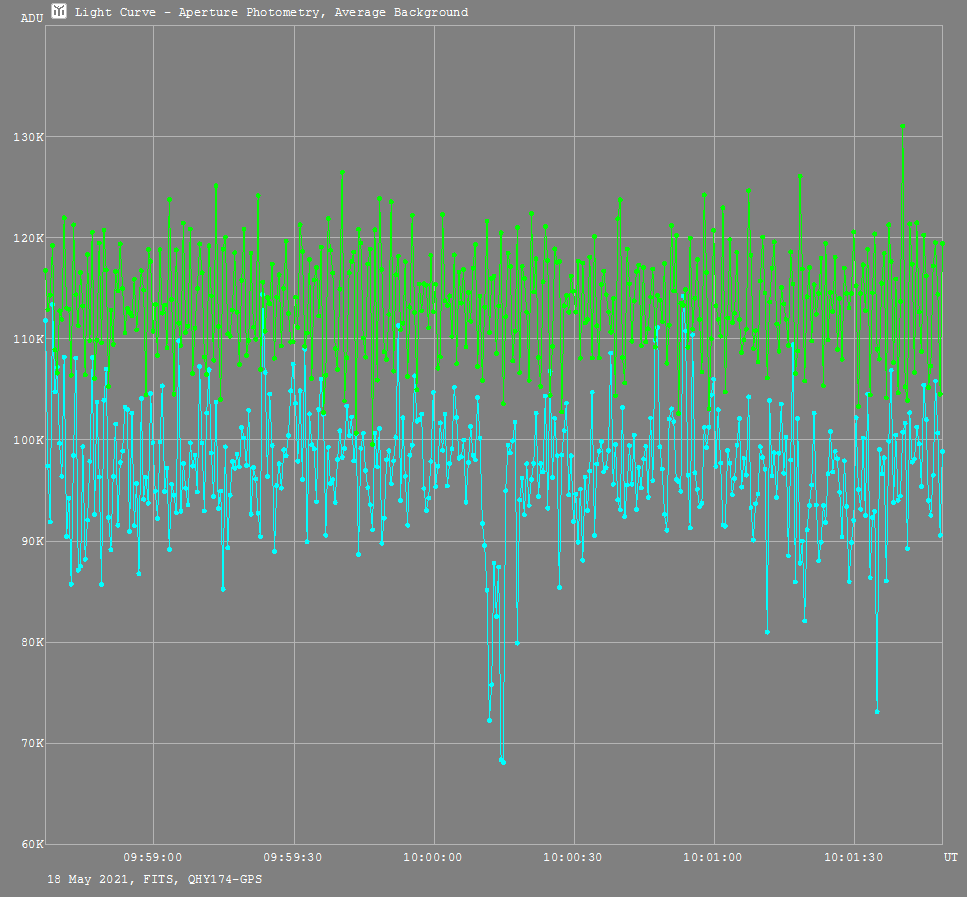The image size is (967, 897).
Task: Click the 60K y-axis label
Action: click(32, 845)
